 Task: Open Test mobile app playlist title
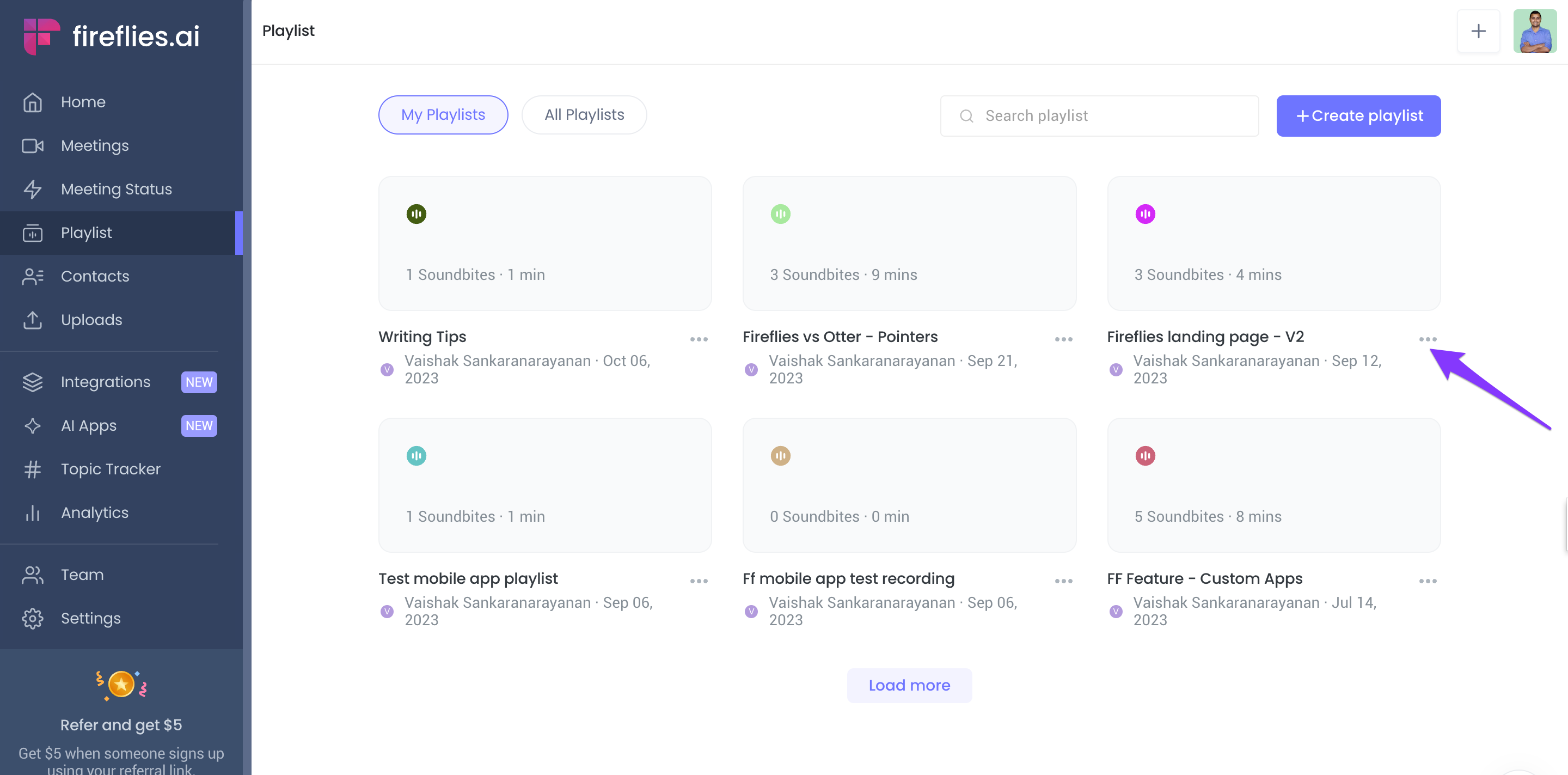(x=468, y=579)
